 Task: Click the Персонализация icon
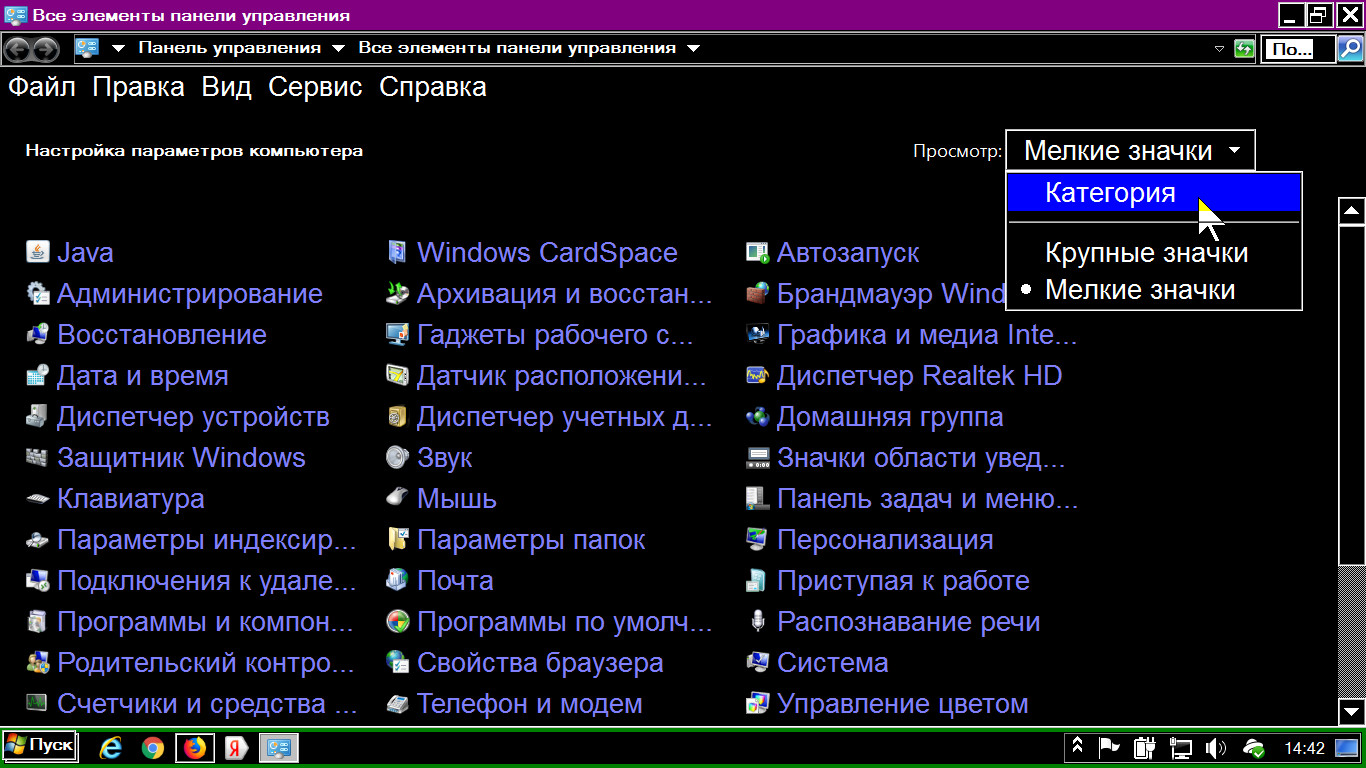(x=757, y=539)
